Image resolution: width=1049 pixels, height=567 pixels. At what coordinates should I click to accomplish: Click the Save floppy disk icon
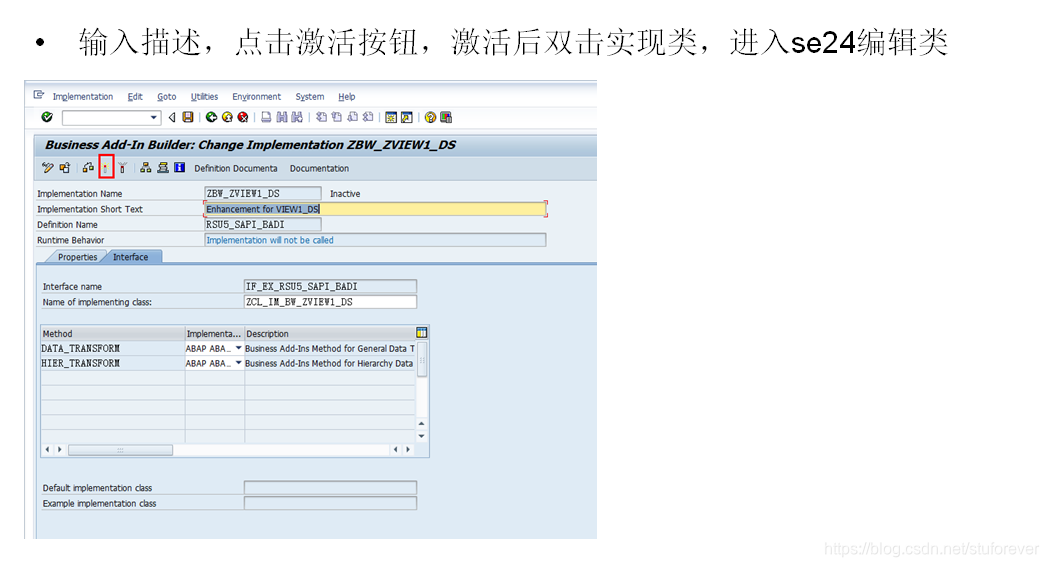(188, 117)
